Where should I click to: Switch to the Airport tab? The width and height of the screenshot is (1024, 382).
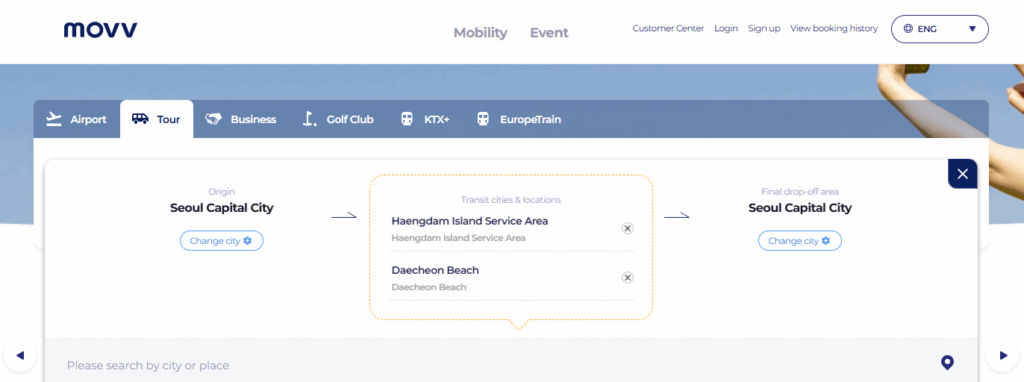click(76, 119)
